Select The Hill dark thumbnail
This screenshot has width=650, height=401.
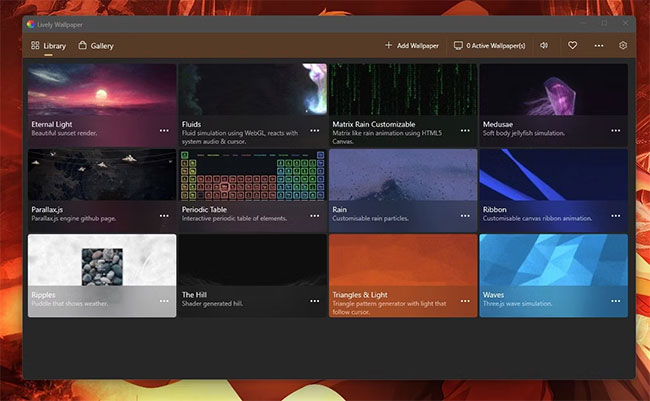[x=252, y=260]
